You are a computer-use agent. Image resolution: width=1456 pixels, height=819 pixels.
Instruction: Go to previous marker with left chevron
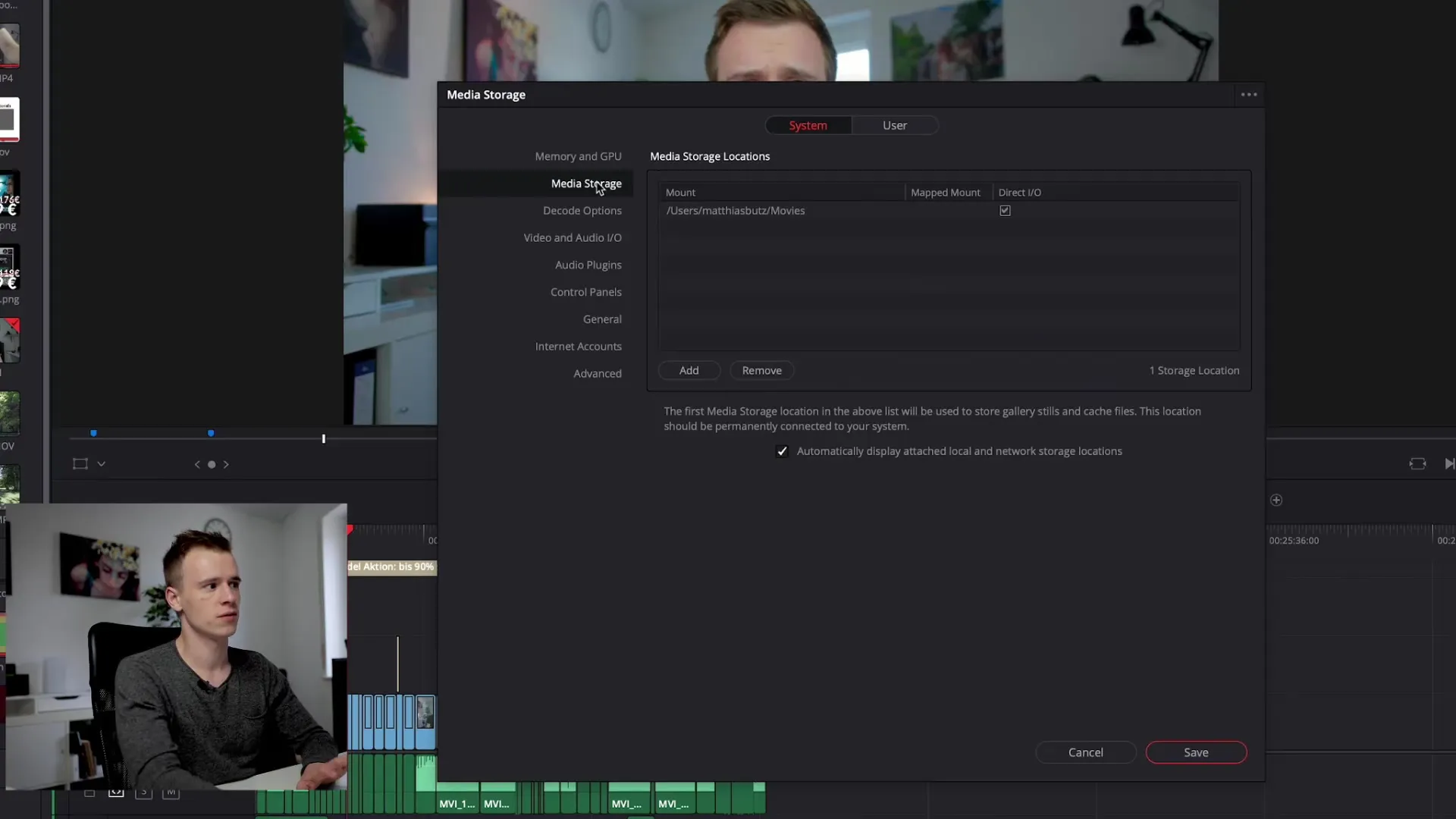[x=197, y=465]
